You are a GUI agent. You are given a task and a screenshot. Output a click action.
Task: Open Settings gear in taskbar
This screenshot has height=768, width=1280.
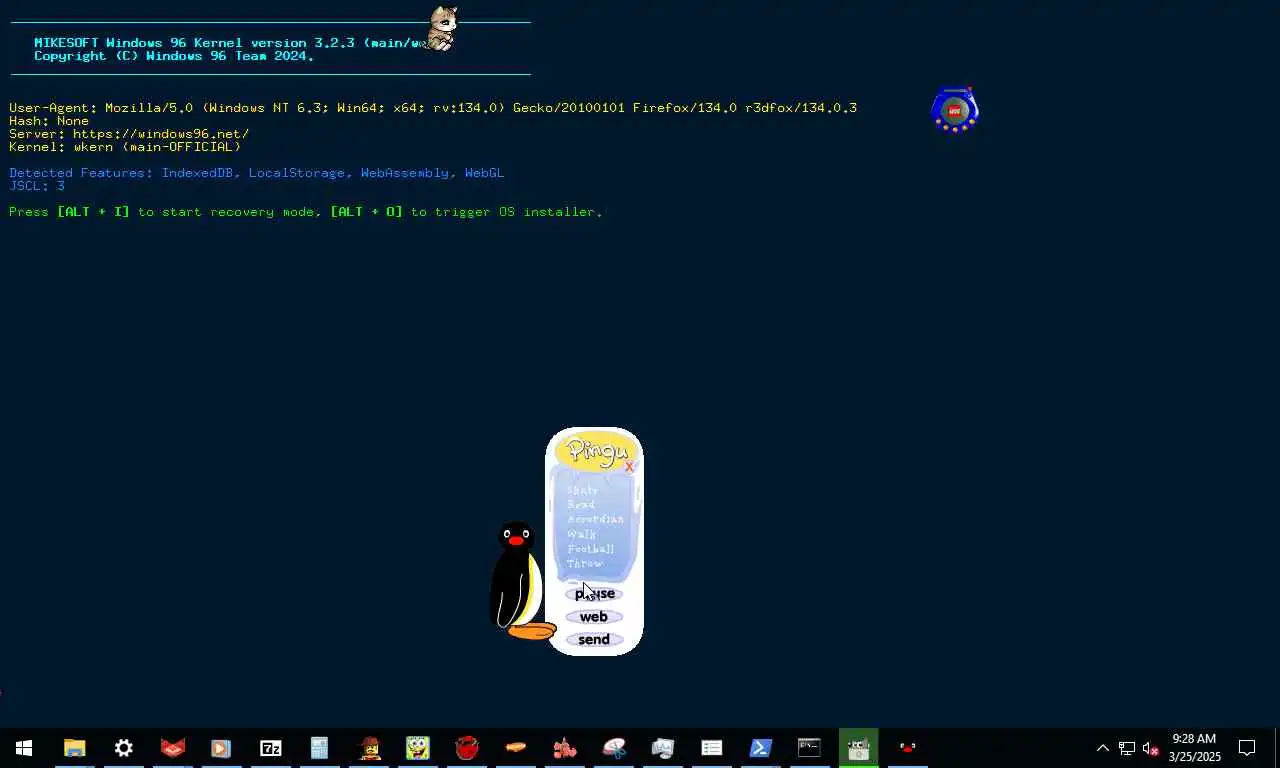click(x=124, y=748)
